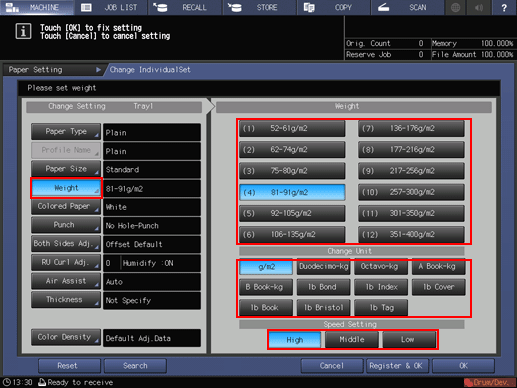This screenshot has height=388, width=517.
Task: Click Register & OK
Action: click(x=397, y=366)
